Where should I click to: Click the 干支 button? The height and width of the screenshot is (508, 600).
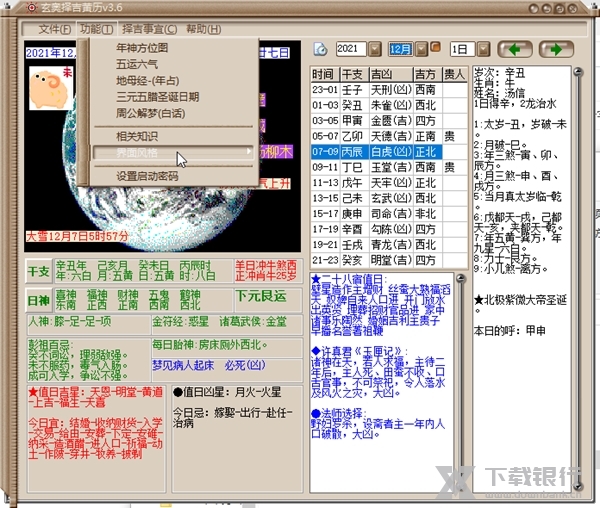[39, 272]
